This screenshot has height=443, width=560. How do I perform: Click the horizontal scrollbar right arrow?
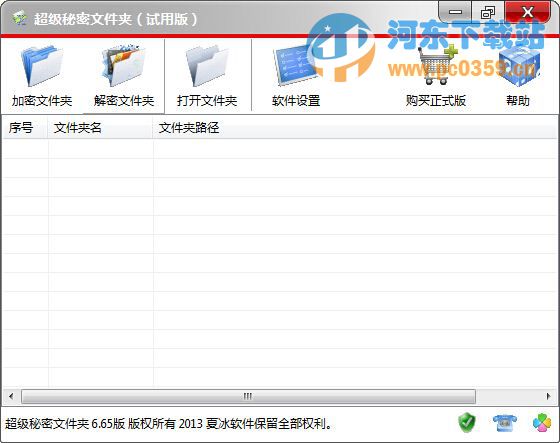549,396
